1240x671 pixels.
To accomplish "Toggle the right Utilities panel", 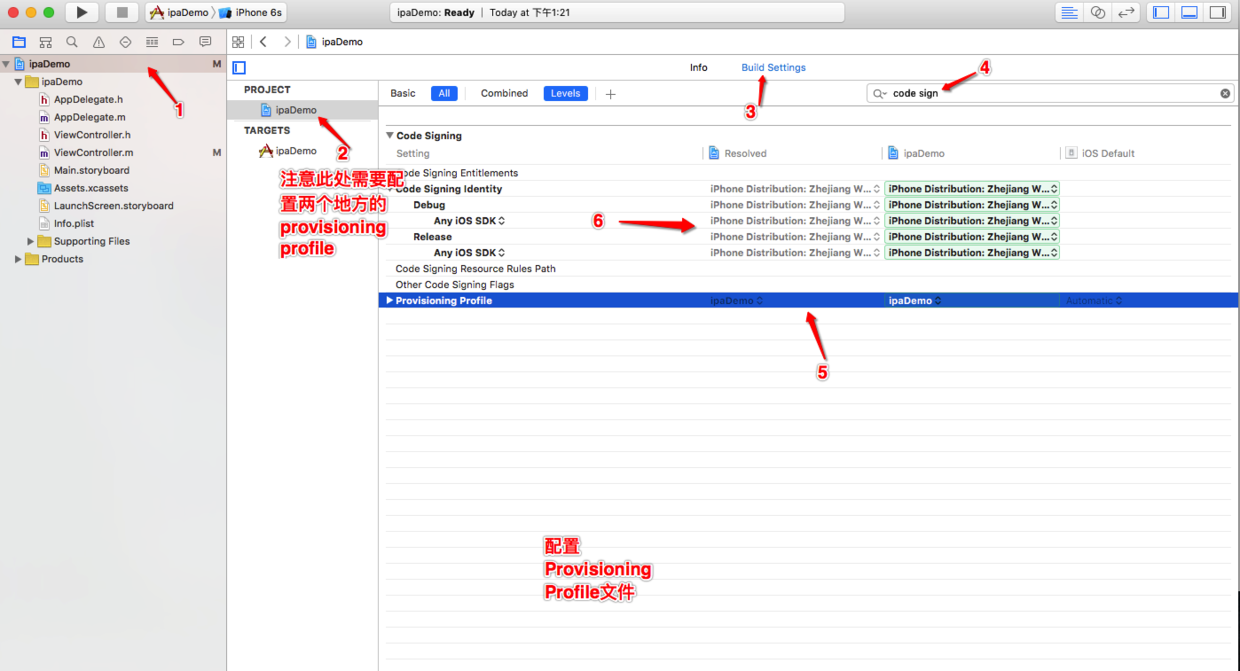I will 1217,12.
